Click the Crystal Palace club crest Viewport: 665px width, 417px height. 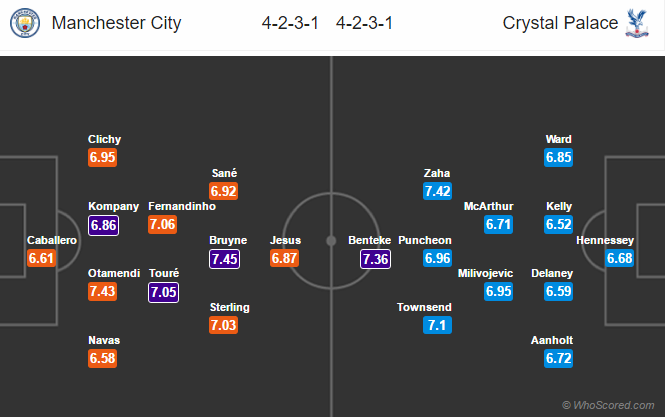[641, 22]
